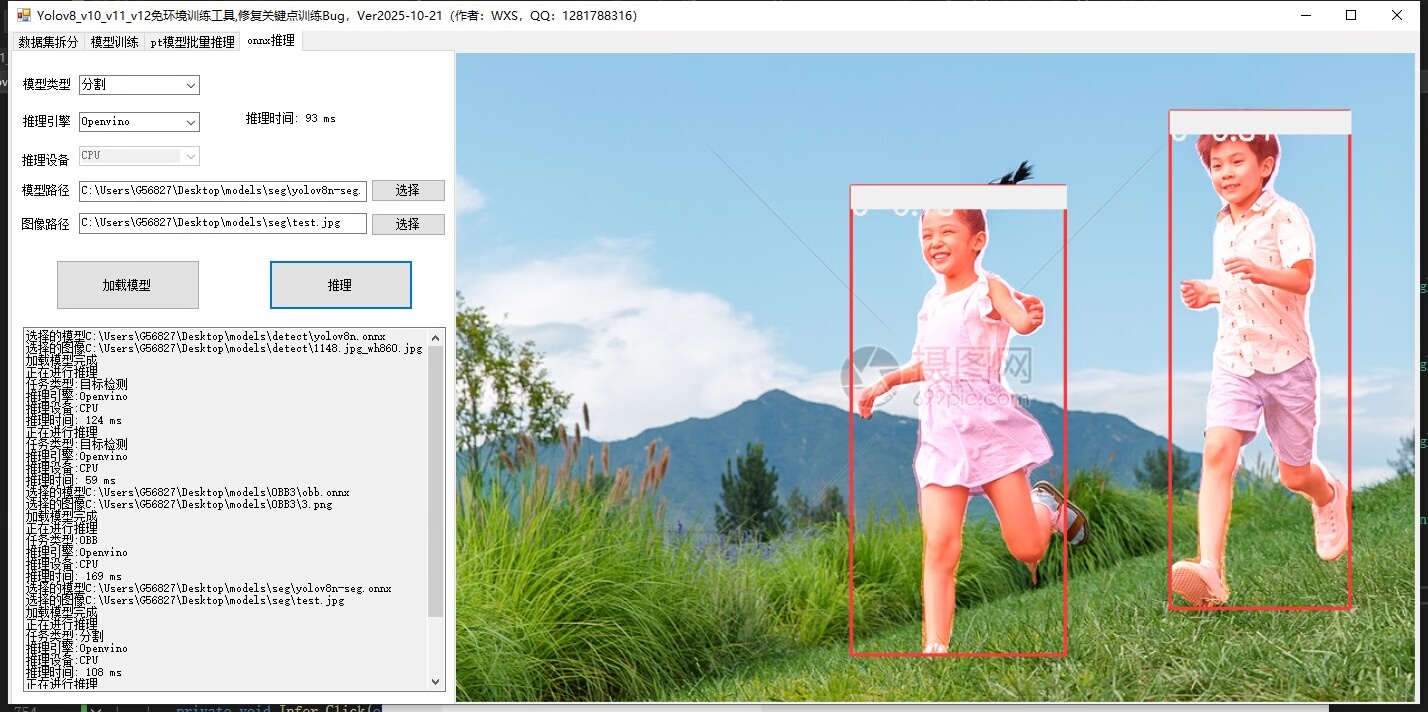
Task: Switch to the 数据集拆分 tab
Action: tap(48, 42)
